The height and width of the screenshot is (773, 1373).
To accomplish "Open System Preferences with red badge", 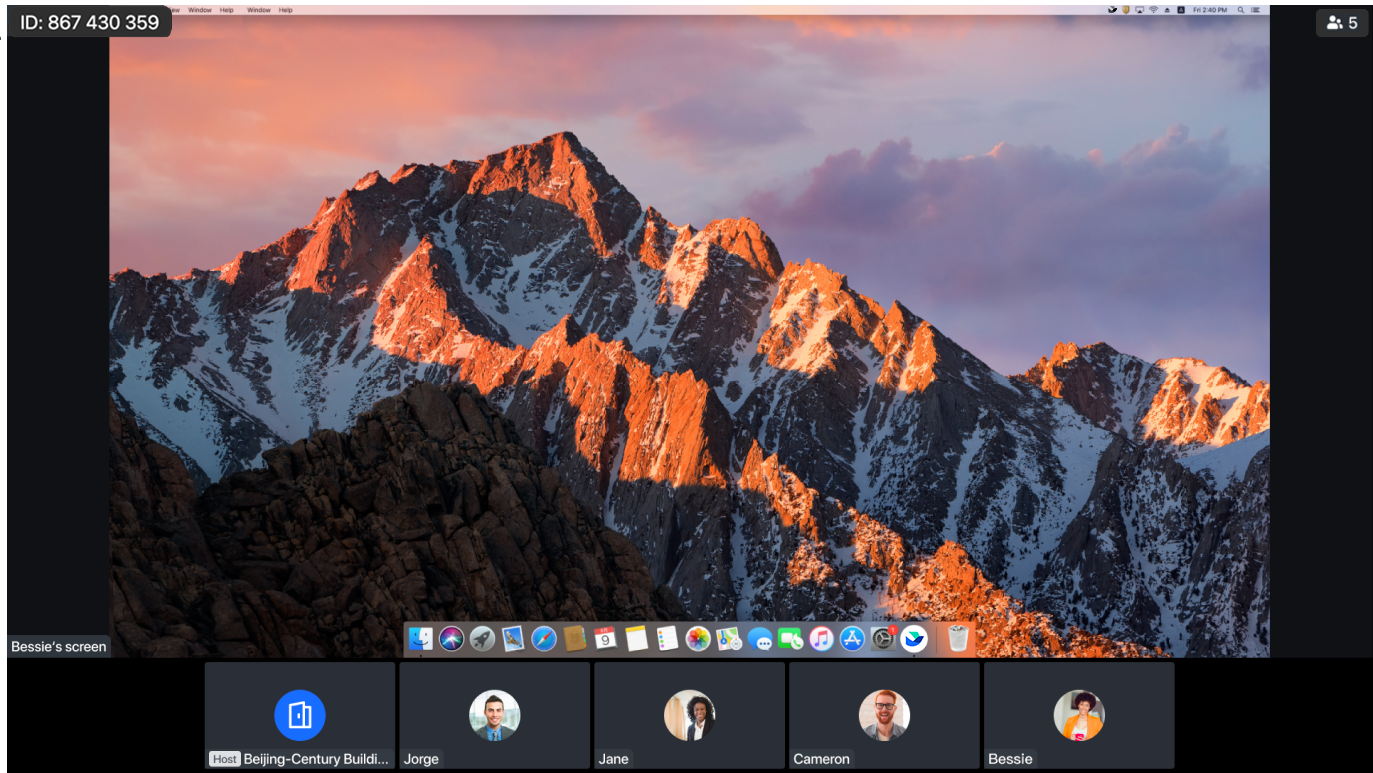I will 883,638.
